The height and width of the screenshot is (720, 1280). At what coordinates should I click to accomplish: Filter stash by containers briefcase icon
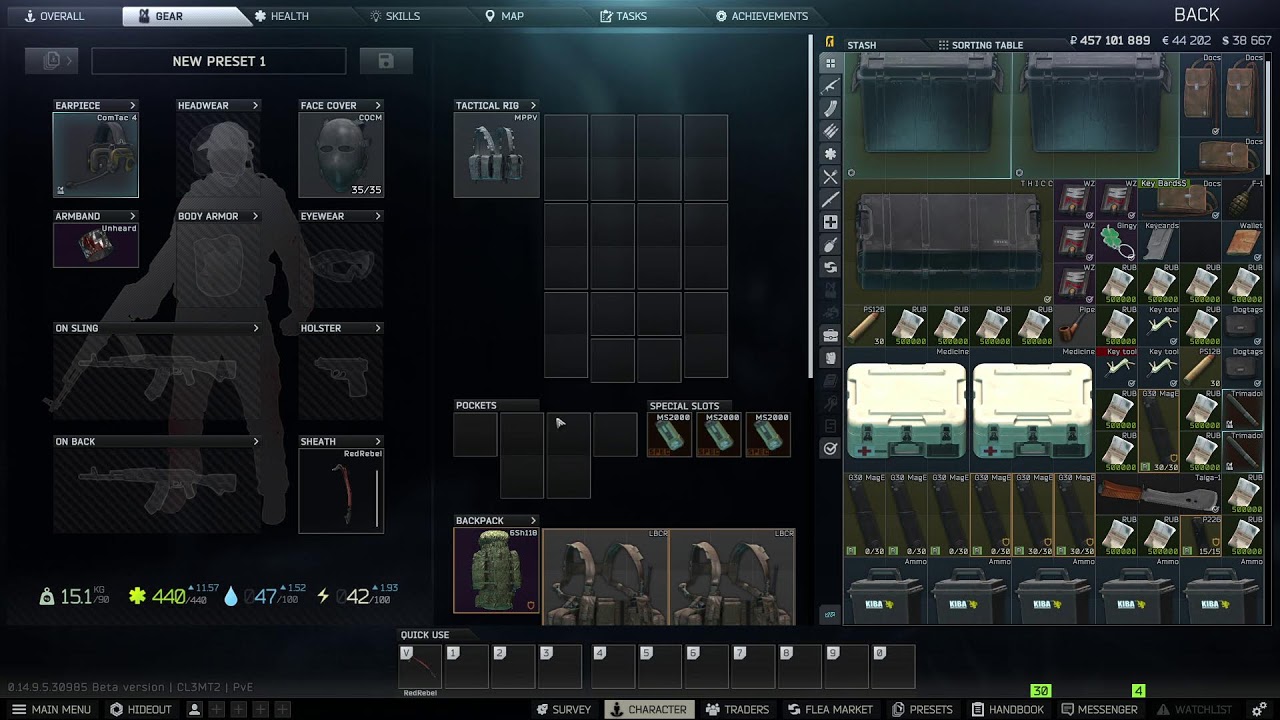point(830,335)
